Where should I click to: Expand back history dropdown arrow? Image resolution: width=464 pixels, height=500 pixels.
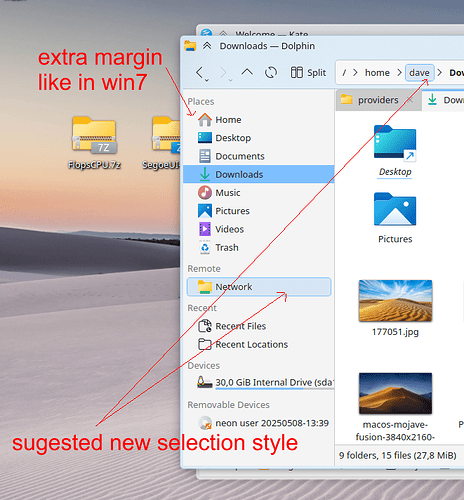point(207,80)
